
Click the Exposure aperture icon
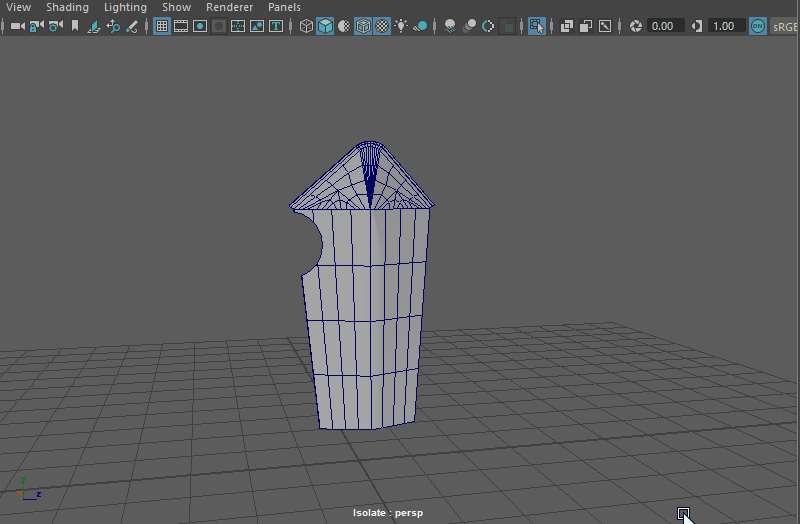pyautogui.click(x=635, y=26)
